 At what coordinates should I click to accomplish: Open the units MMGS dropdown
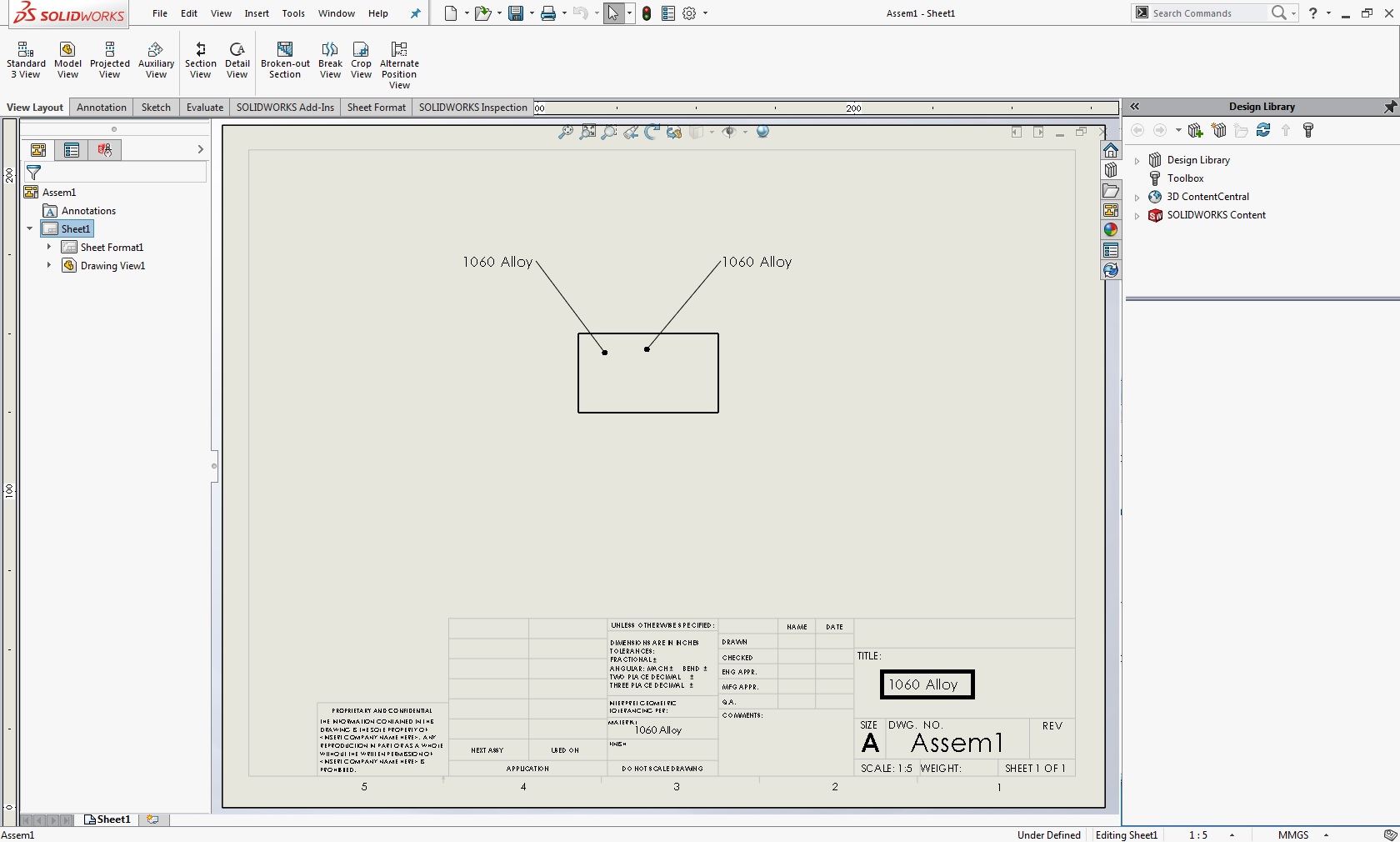coord(1326,835)
